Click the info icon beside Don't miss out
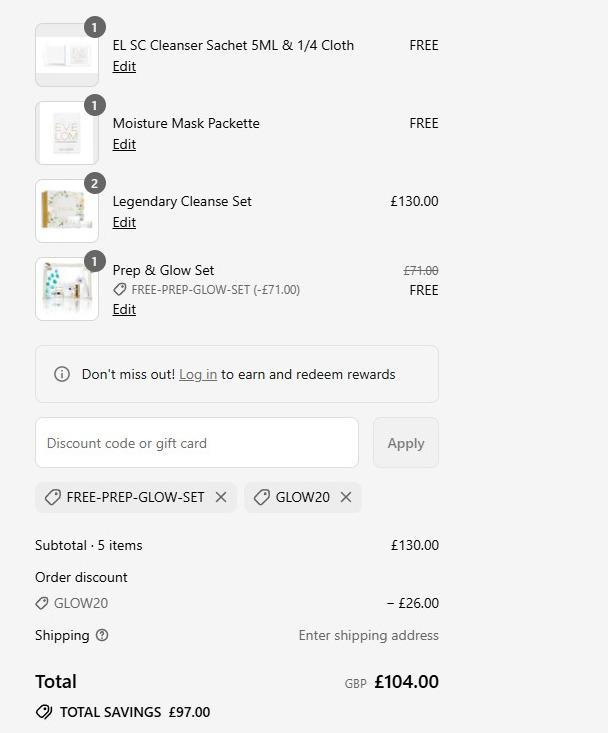Image resolution: width=608 pixels, height=733 pixels. 62,374
